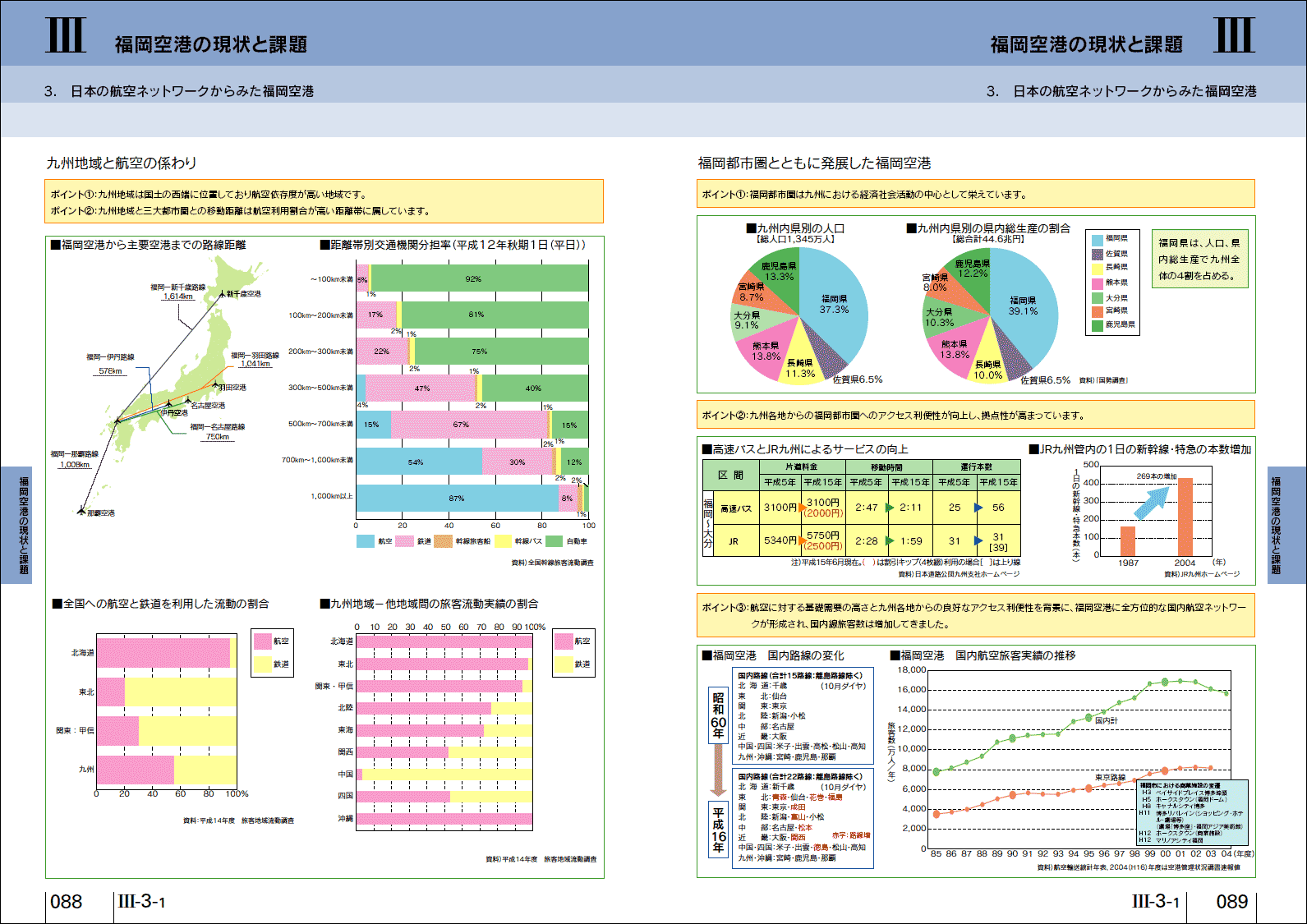Click the green 自動車 legend swatch
This screenshot has height=924, width=1307.
[555, 541]
